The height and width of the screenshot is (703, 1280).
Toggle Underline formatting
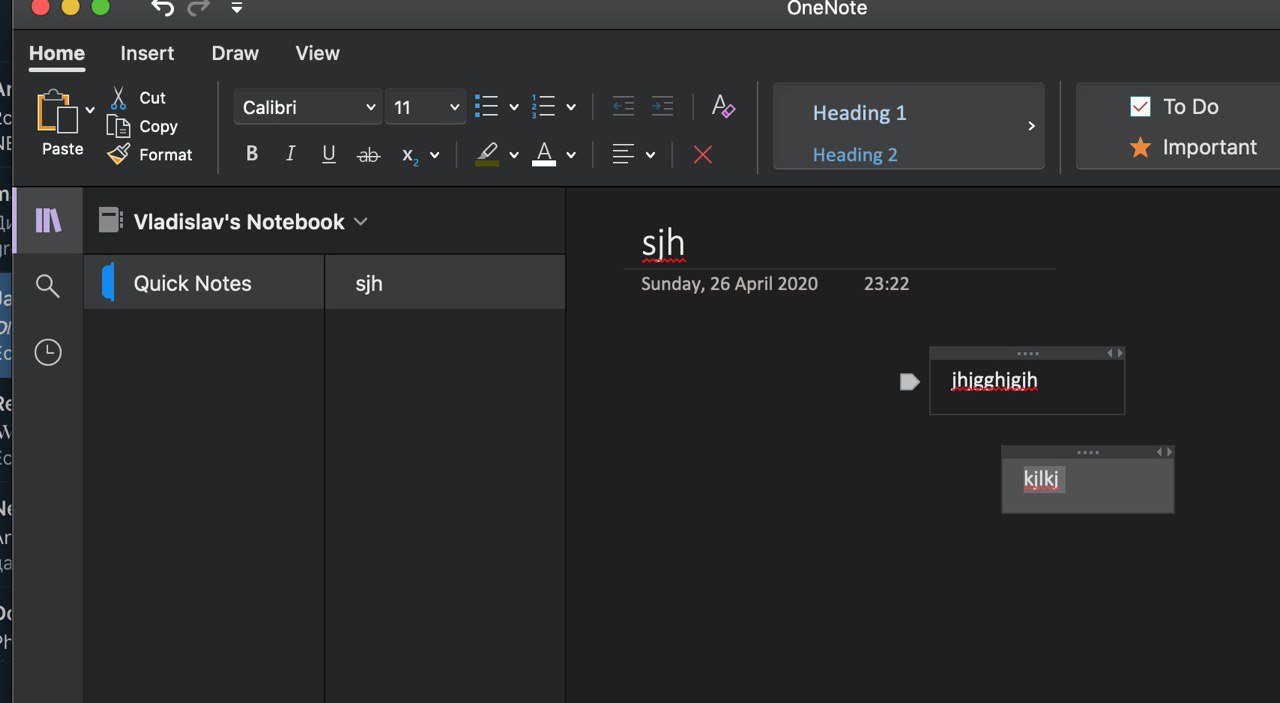pos(329,154)
